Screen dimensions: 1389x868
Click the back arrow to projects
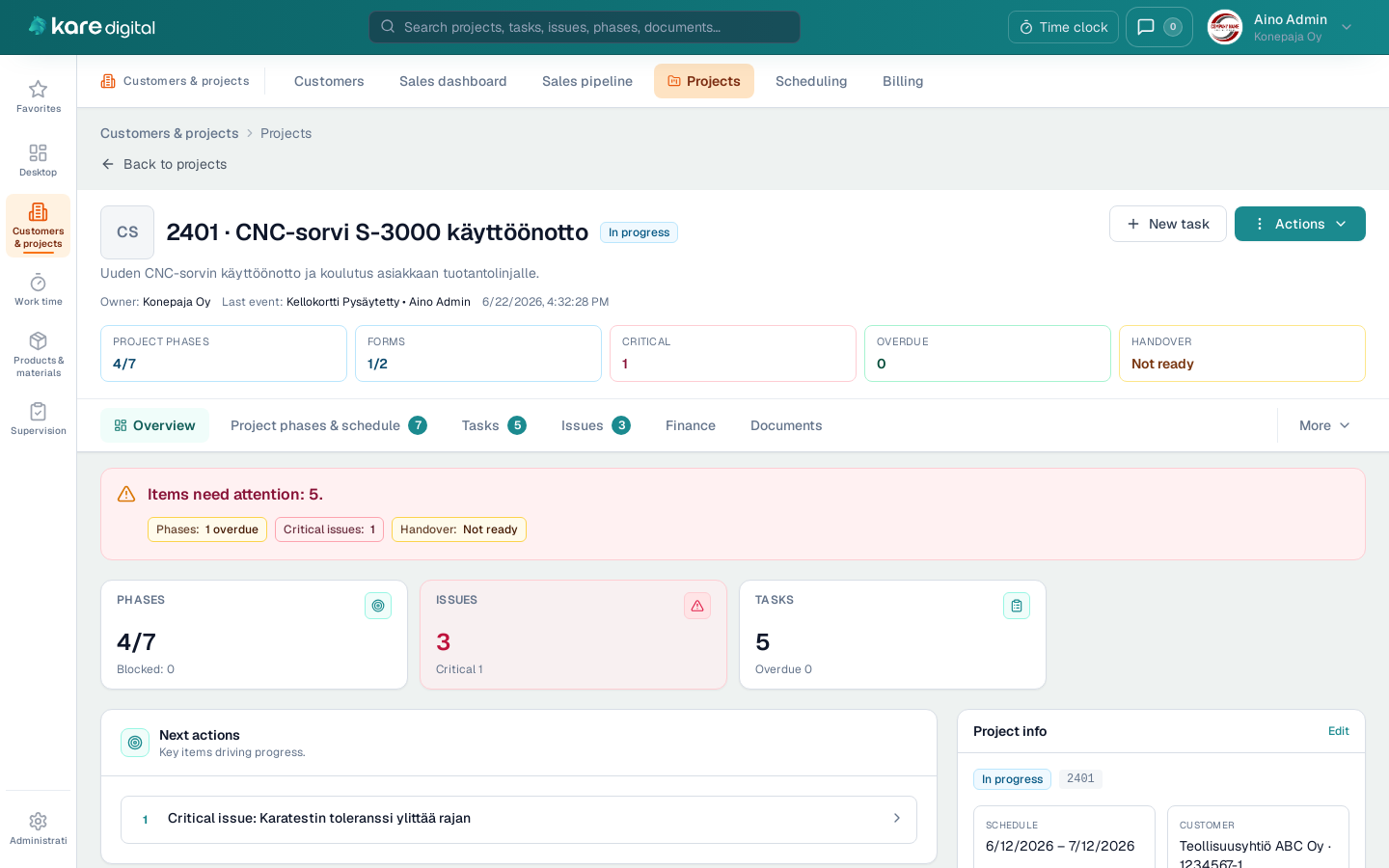[108, 164]
